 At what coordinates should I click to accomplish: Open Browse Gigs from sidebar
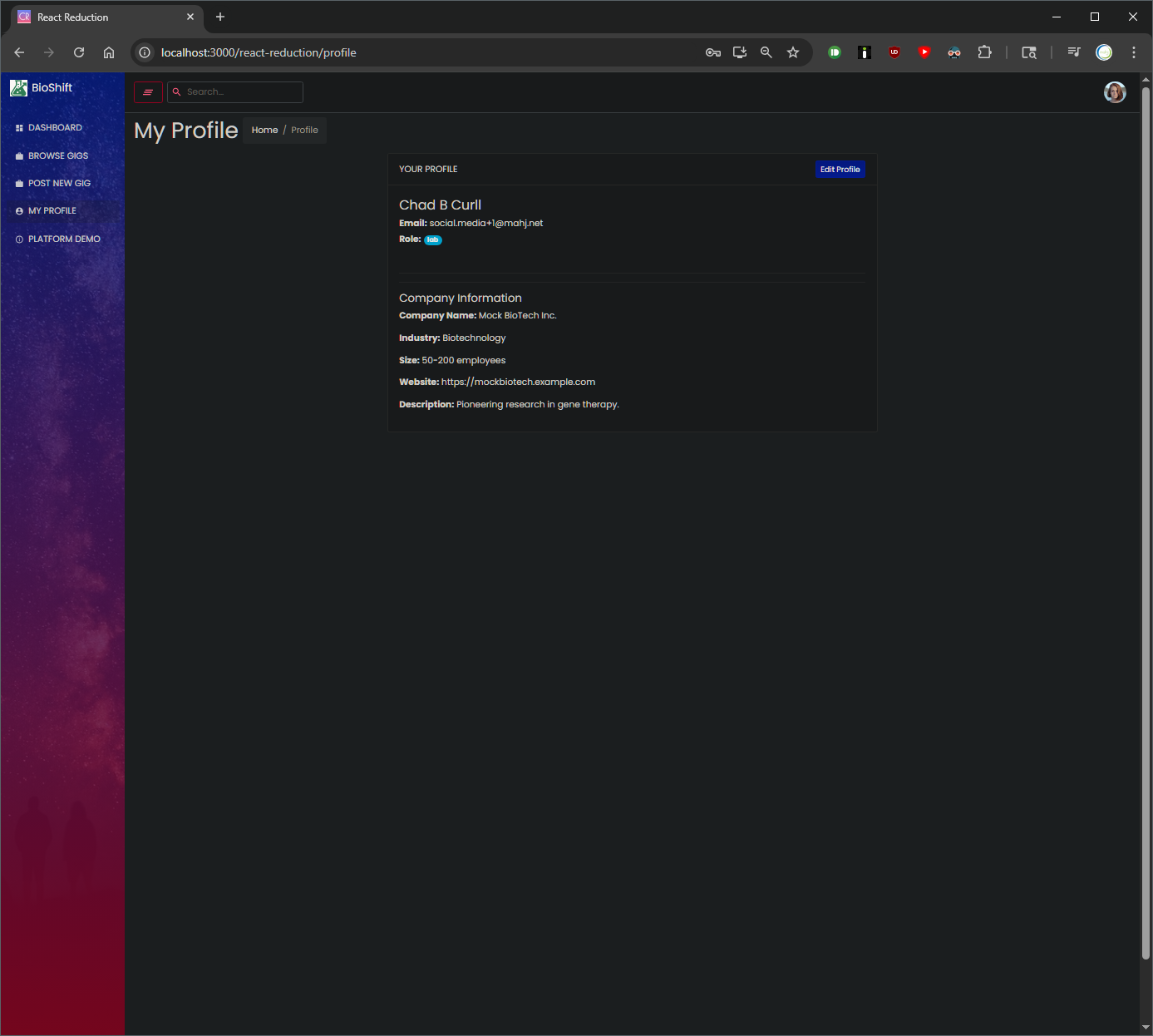click(57, 156)
